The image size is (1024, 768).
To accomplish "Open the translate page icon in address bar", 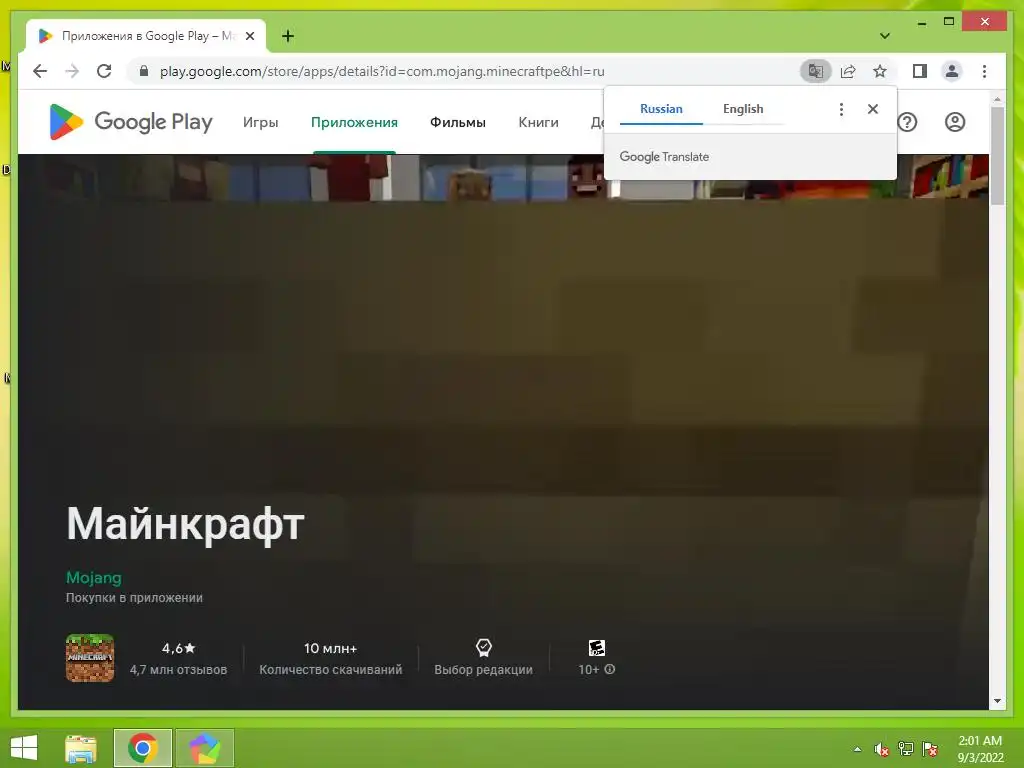I will (x=816, y=71).
